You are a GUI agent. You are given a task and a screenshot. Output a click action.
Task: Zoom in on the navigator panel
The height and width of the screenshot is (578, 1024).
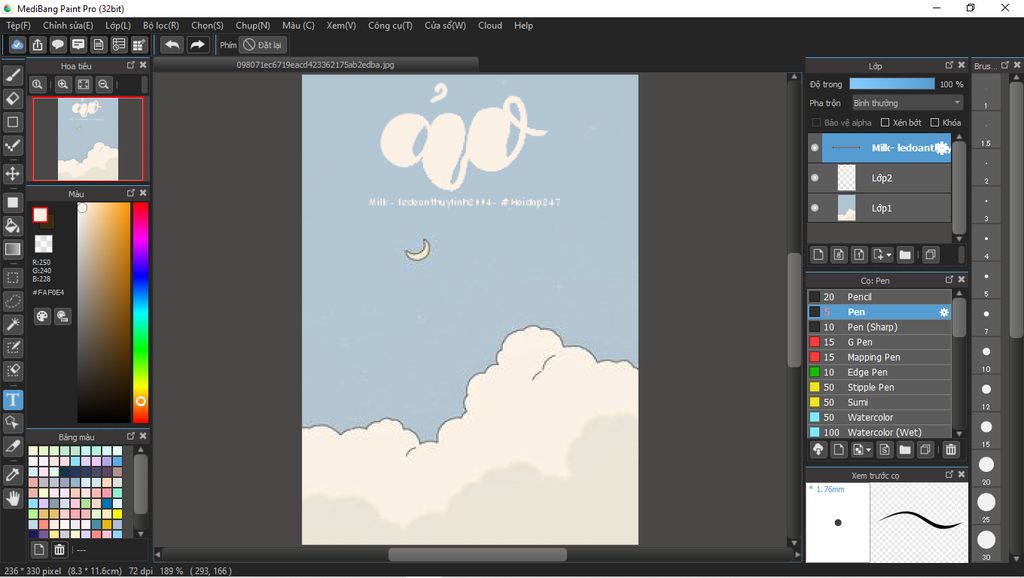click(63, 84)
